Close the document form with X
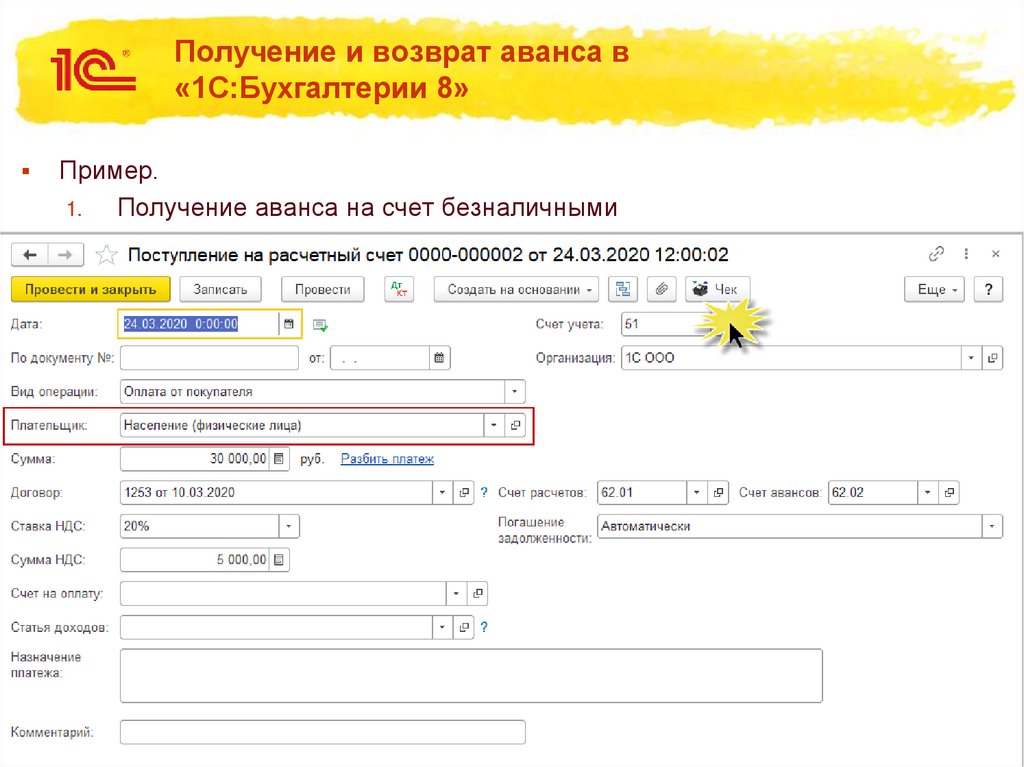 pyautogui.click(x=995, y=254)
